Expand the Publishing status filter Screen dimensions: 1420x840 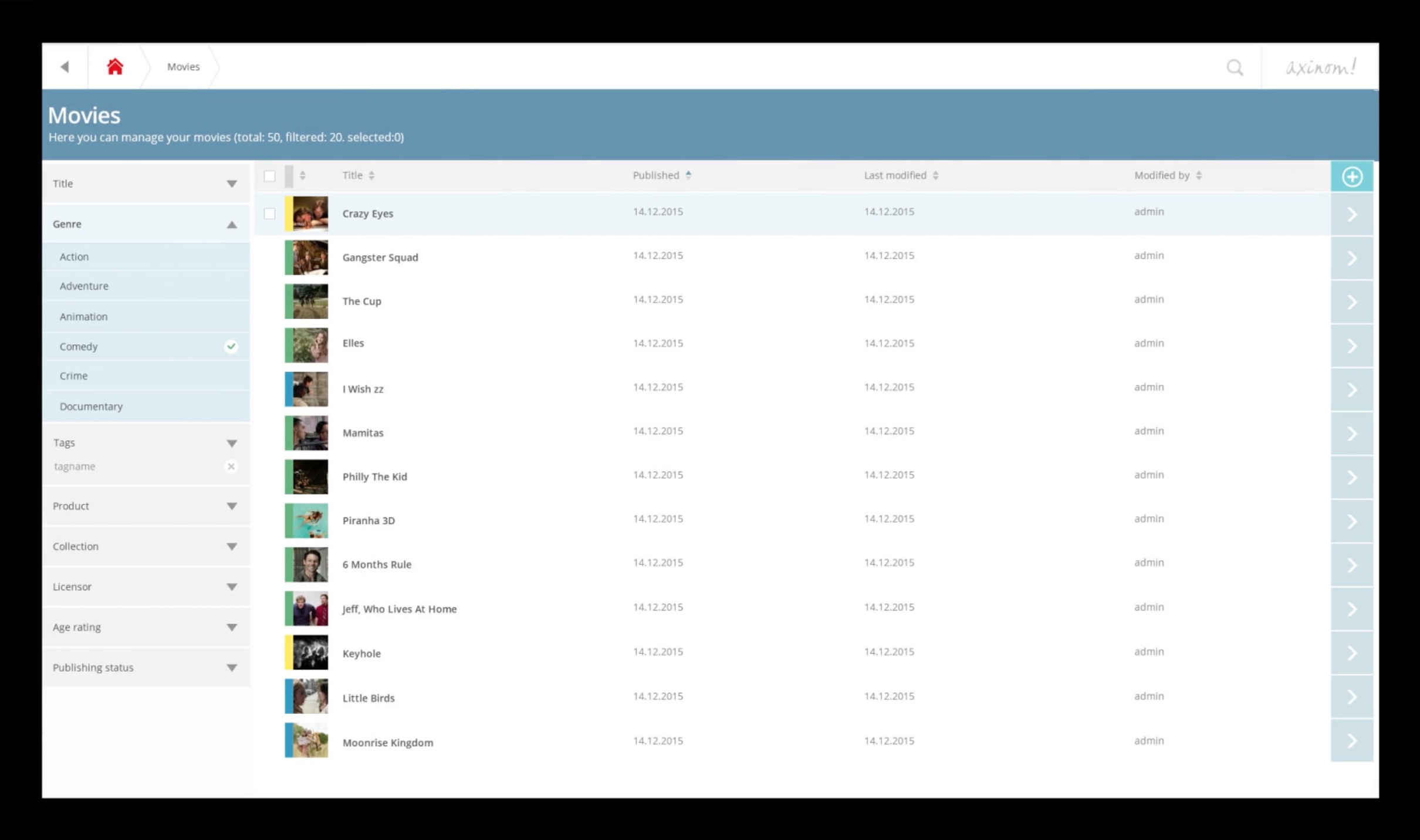(232, 668)
